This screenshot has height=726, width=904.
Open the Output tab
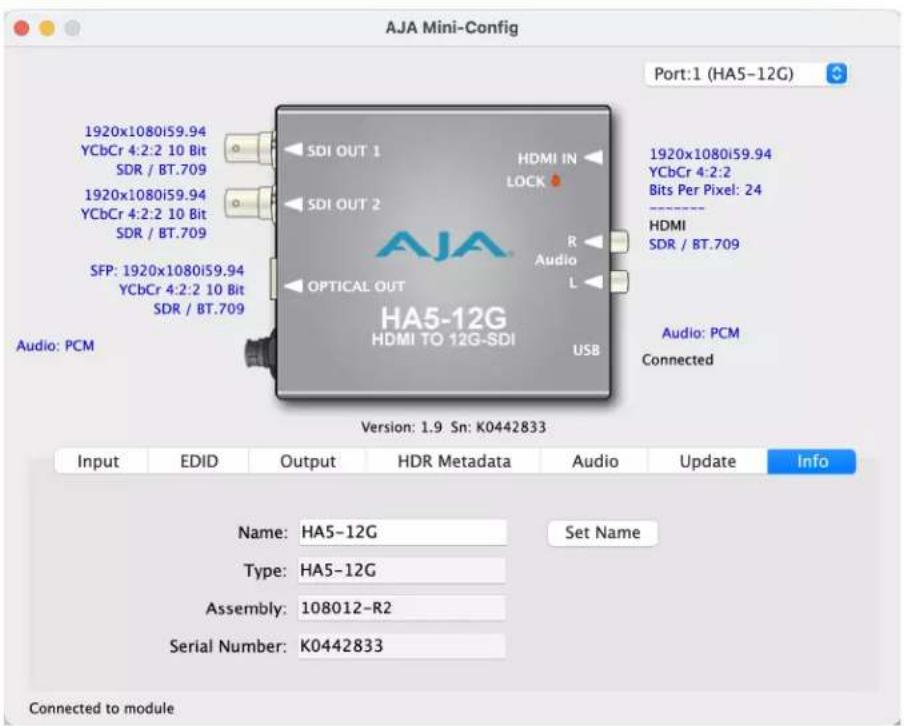pos(308,461)
